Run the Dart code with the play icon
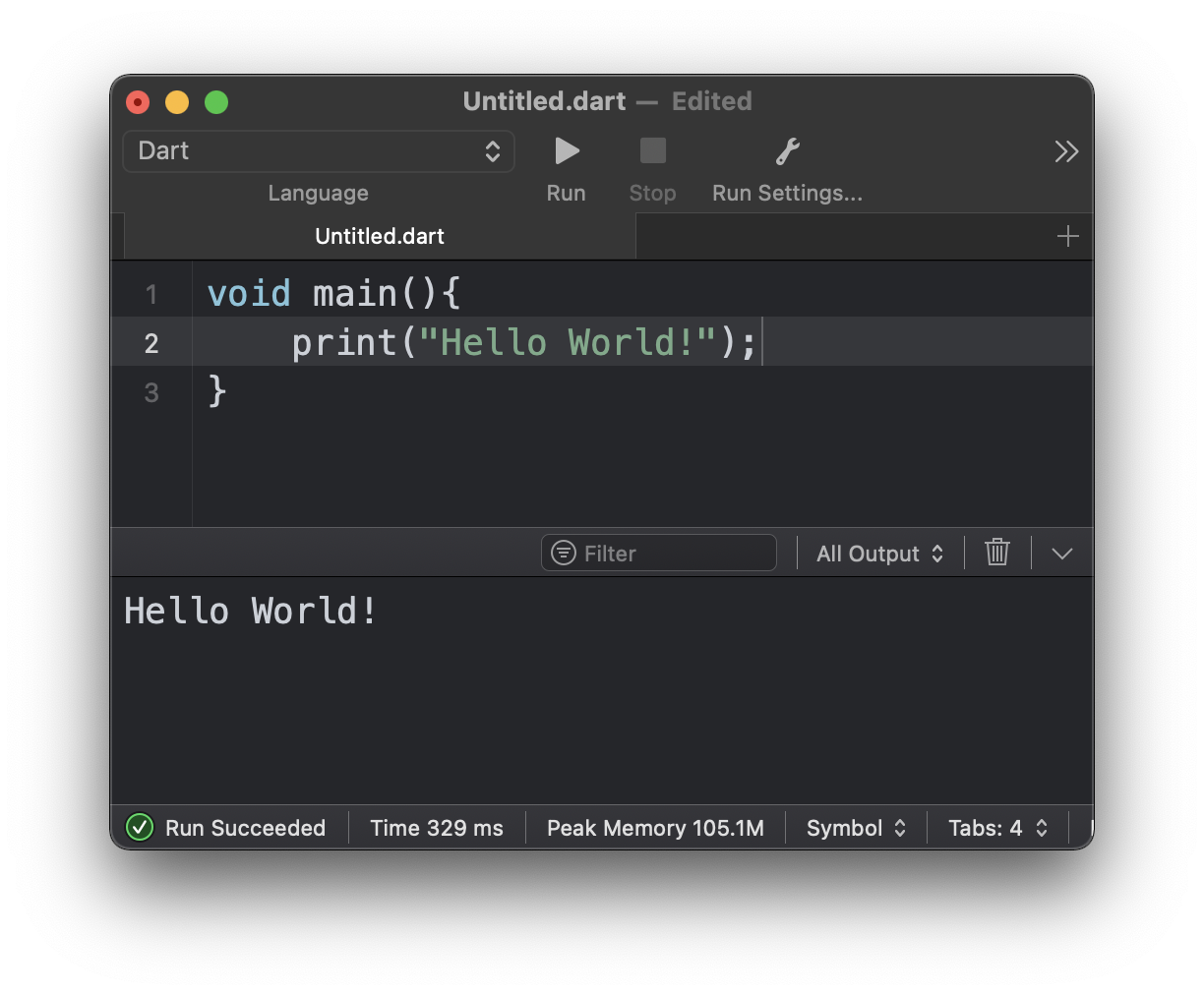Viewport: 1204px width, 995px height. tap(567, 150)
